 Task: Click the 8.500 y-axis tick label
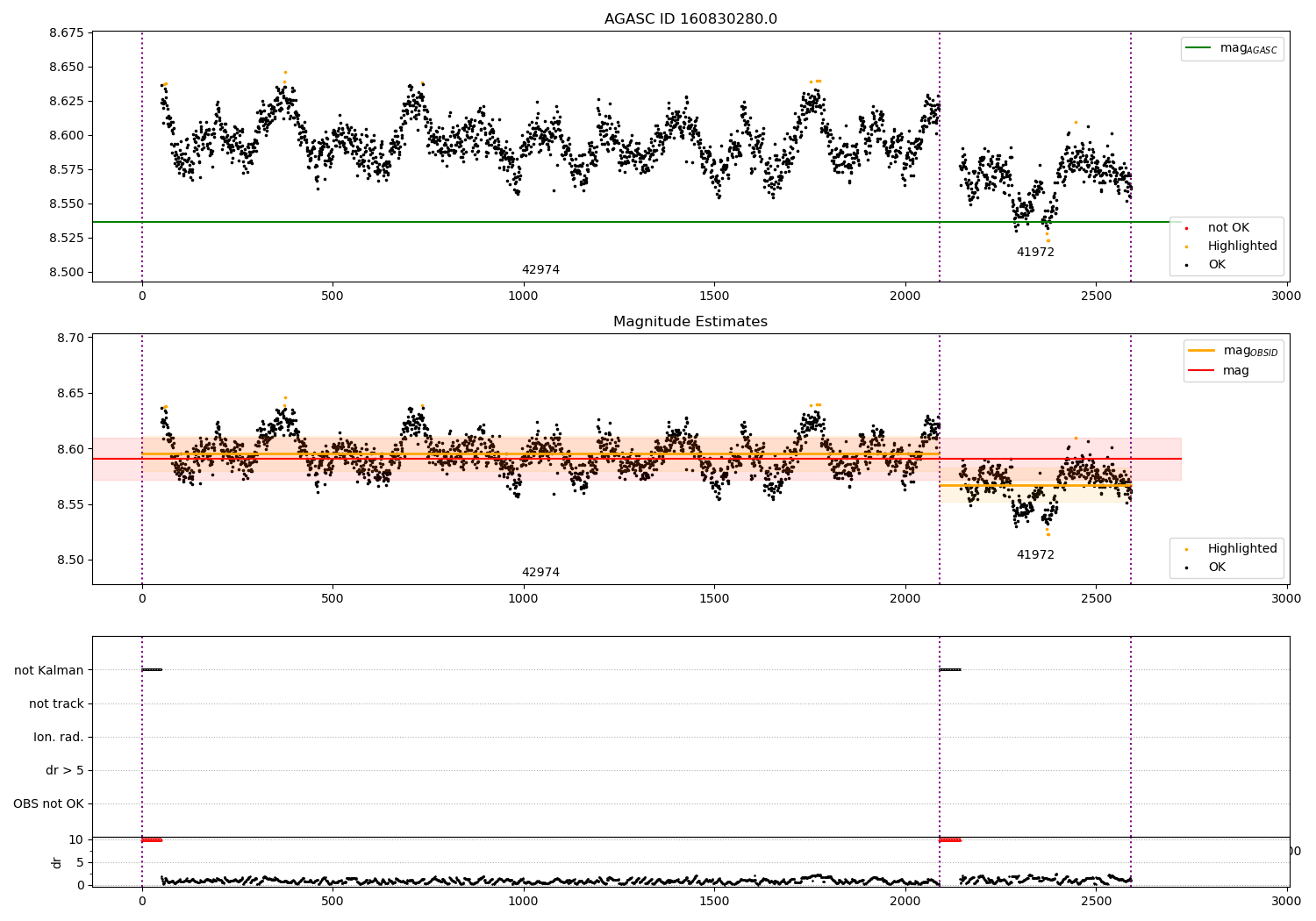coord(67,273)
